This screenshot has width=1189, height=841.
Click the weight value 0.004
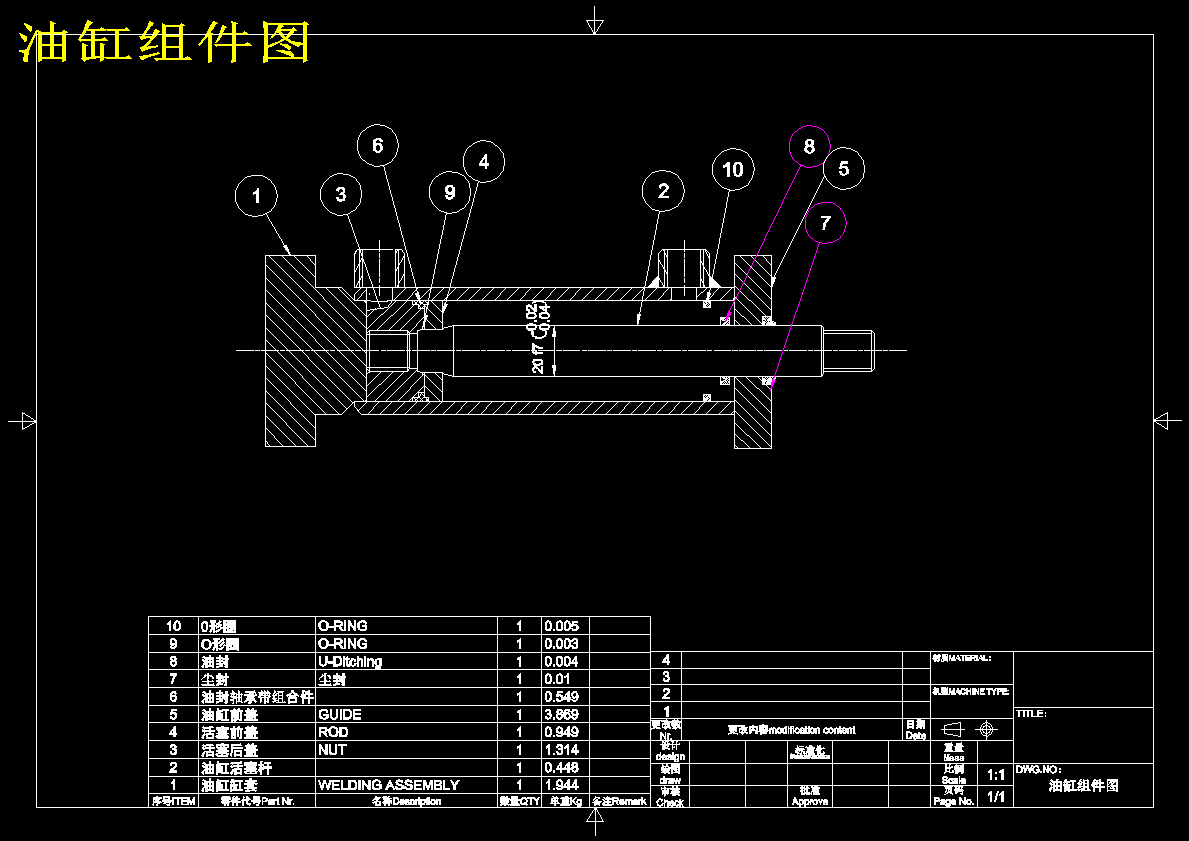(x=562, y=661)
